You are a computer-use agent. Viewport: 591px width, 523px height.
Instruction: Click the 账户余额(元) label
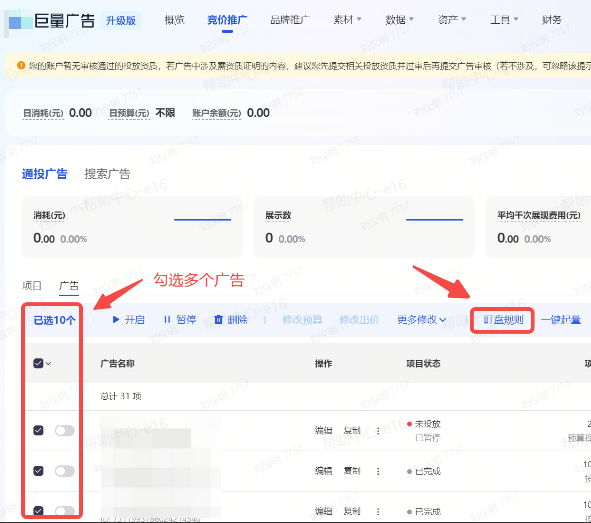point(216,113)
